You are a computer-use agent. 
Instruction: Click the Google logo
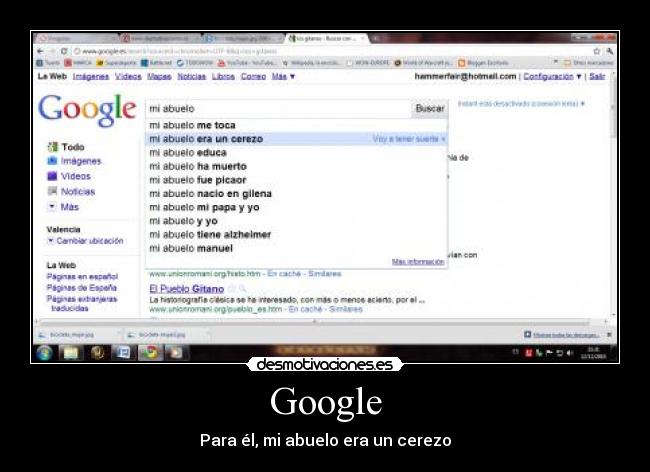click(87, 110)
